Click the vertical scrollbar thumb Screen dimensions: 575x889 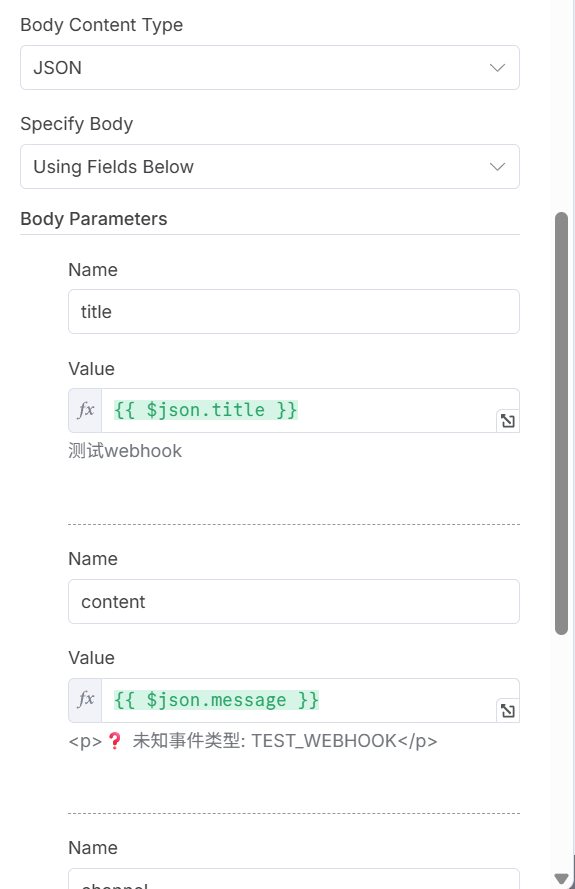pyautogui.click(x=561, y=424)
